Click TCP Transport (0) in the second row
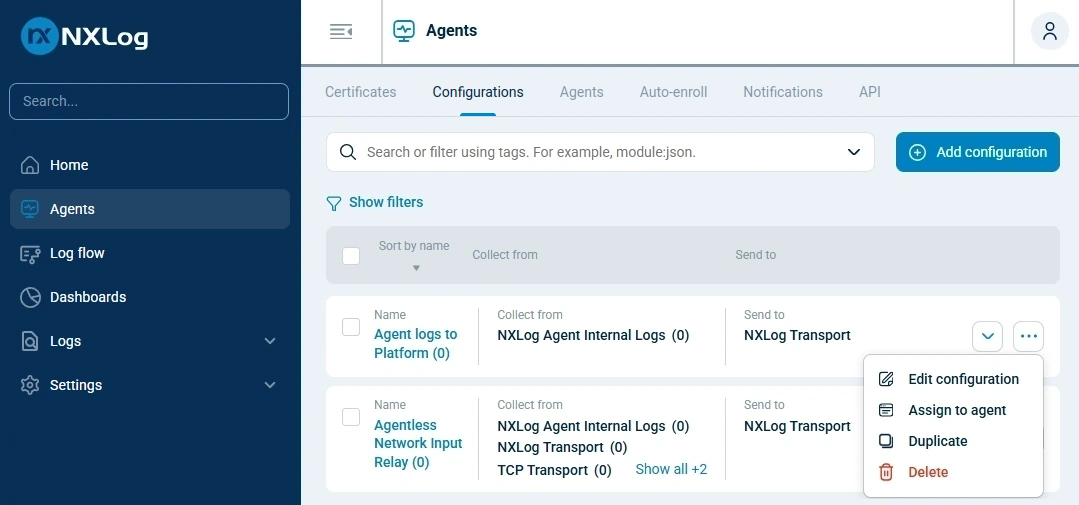 pyautogui.click(x=555, y=471)
